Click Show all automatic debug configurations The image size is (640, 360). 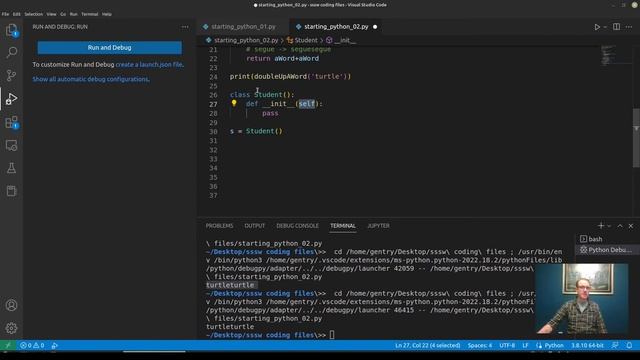91,79
